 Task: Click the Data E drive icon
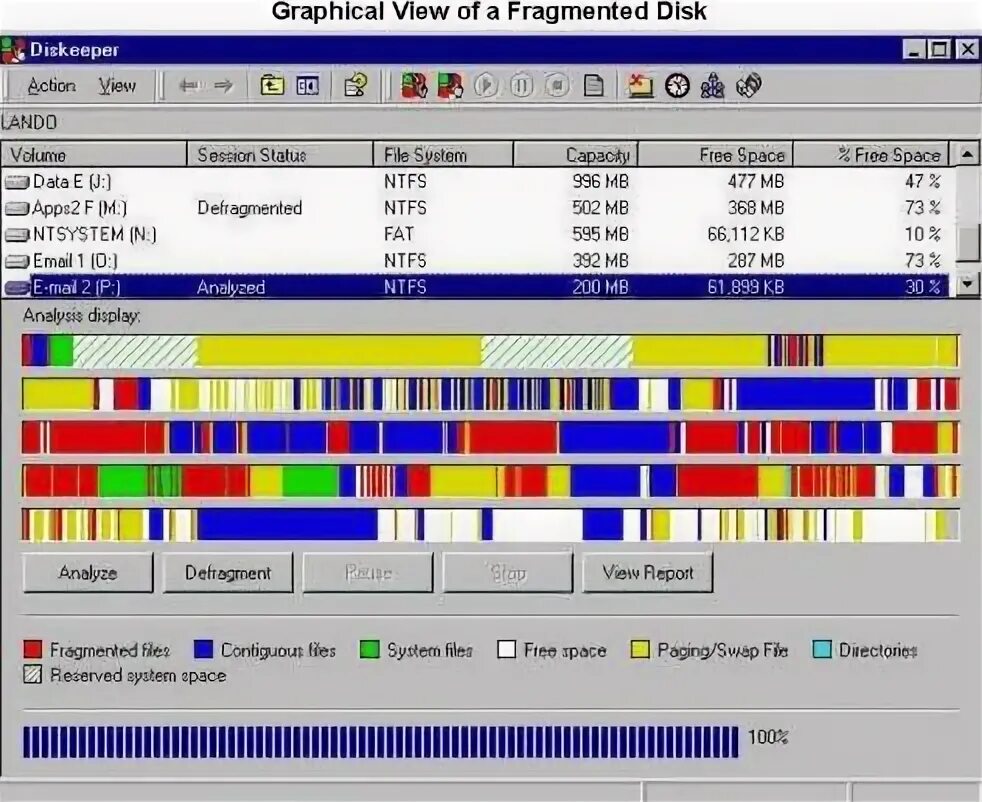click(x=17, y=182)
